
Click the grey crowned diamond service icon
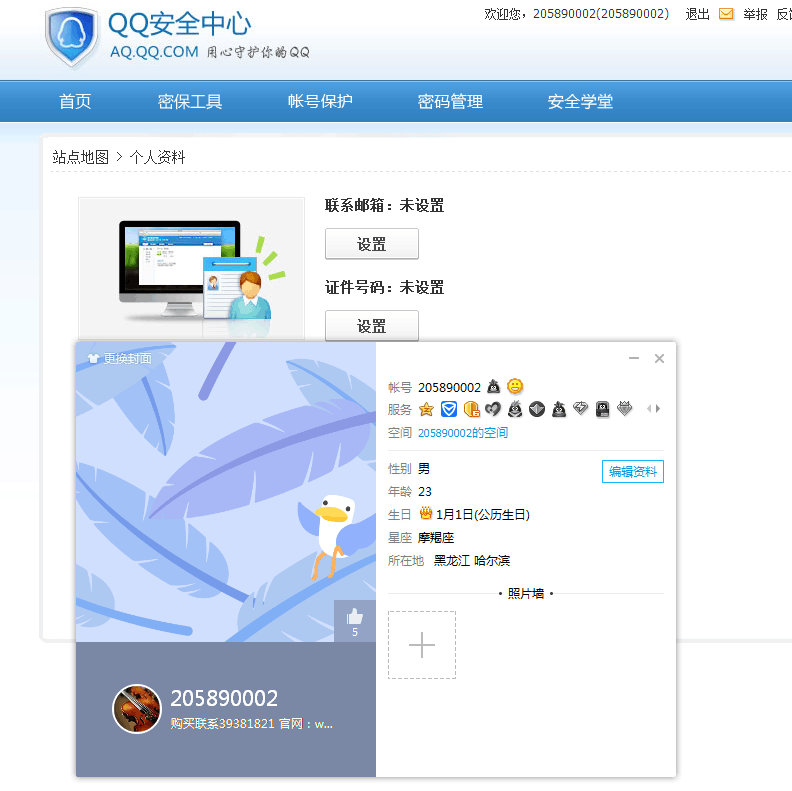[625, 408]
